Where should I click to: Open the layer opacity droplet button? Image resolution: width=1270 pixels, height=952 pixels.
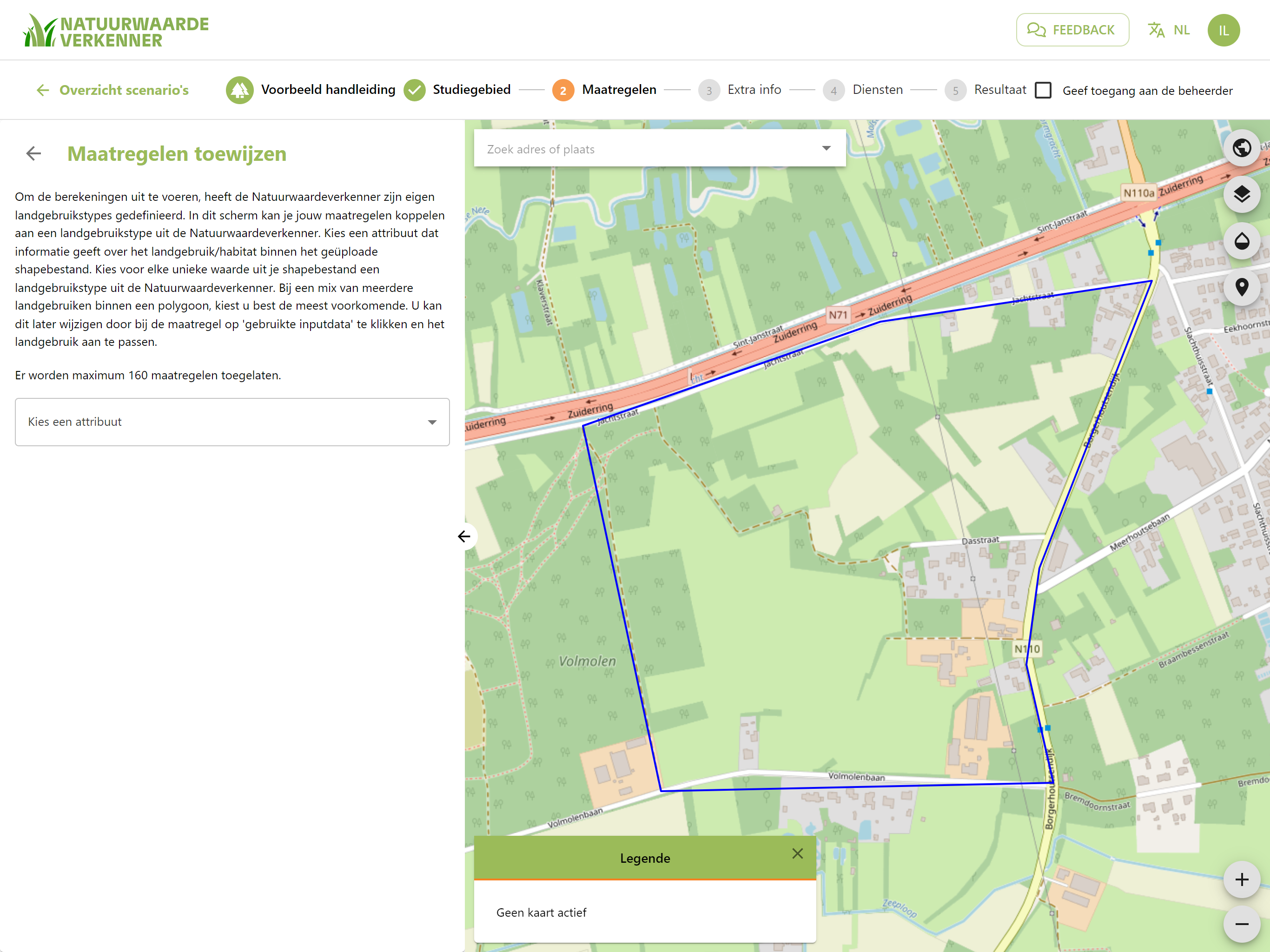[1242, 241]
